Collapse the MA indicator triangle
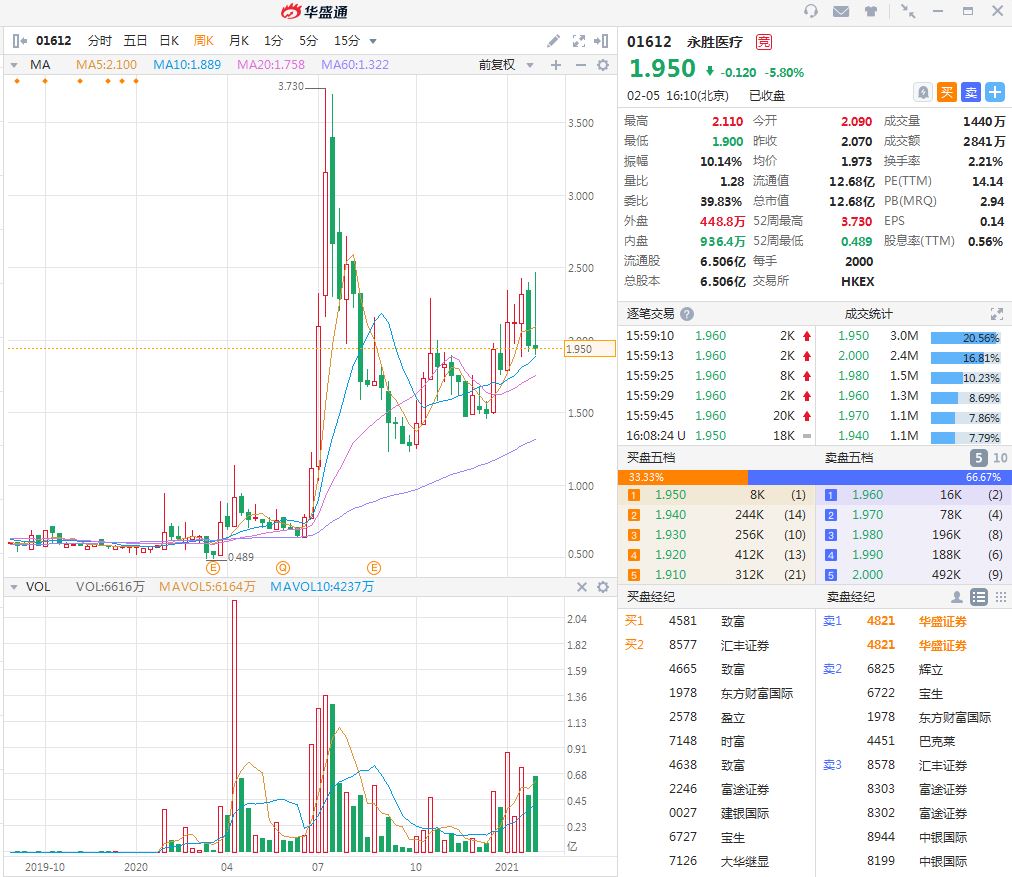This screenshot has width=1012, height=877. [14, 65]
